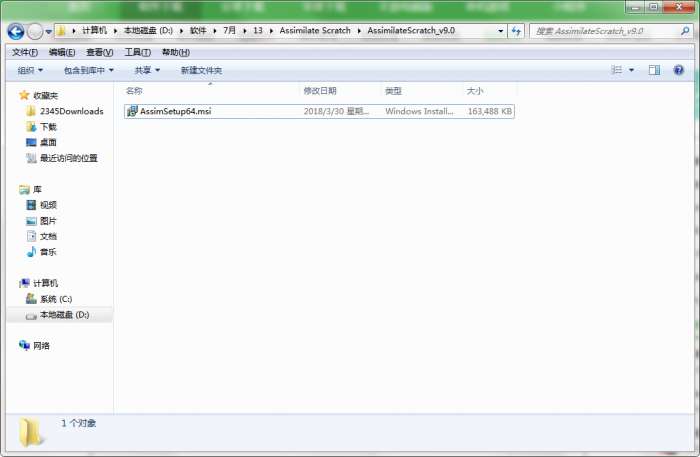Open the 编辑(E) menu
This screenshot has height=457, width=700.
coord(62,52)
